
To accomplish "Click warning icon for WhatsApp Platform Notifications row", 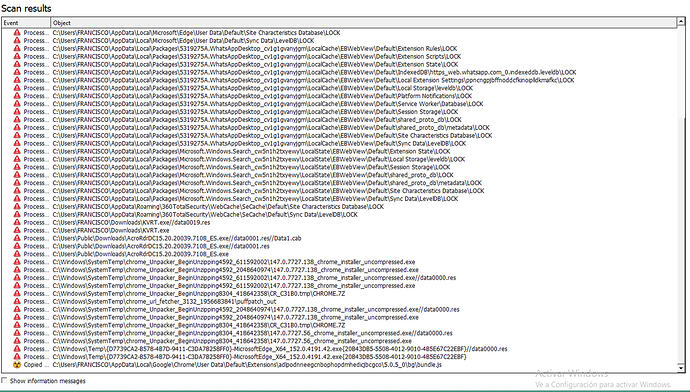I will pos(17,96).
